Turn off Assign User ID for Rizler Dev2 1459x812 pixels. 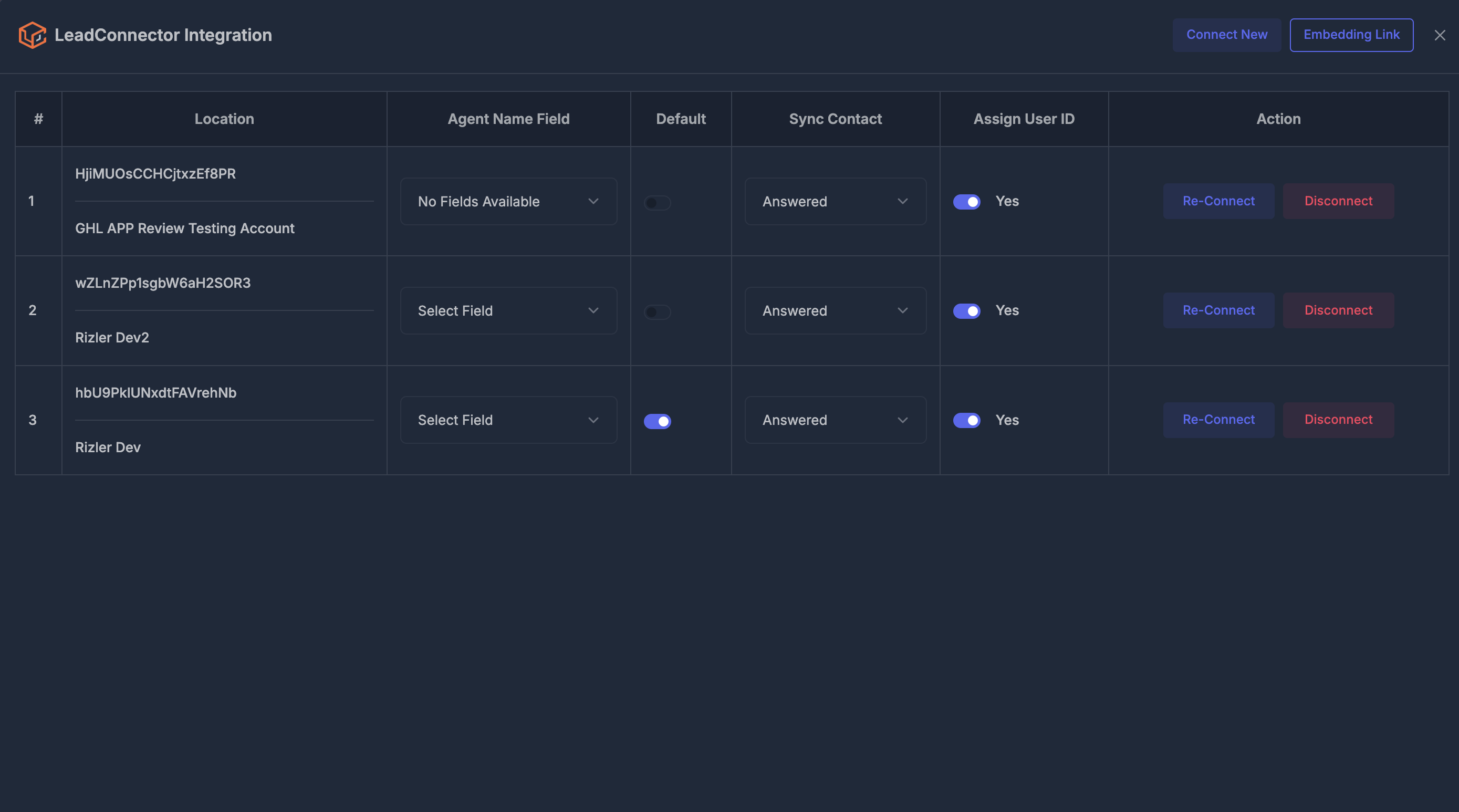click(x=966, y=311)
